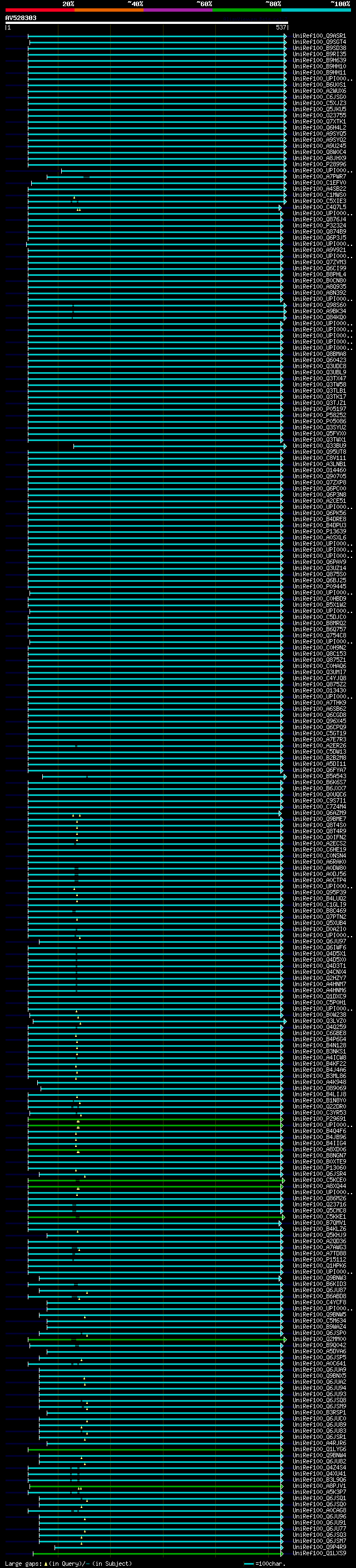The height and width of the screenshot is (1568, 356).
Task: Select the label UniRef100_C5XJZ3
Action: (319, 103)
